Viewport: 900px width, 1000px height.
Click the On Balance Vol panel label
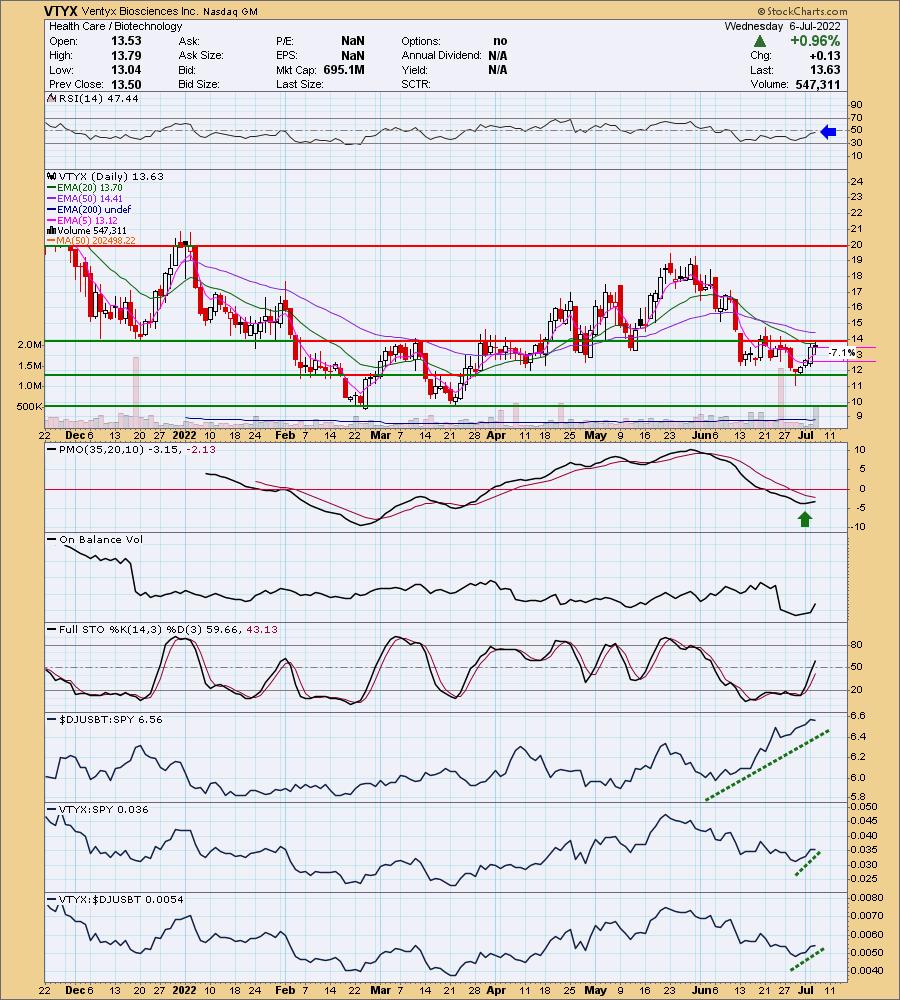(101, 540)
